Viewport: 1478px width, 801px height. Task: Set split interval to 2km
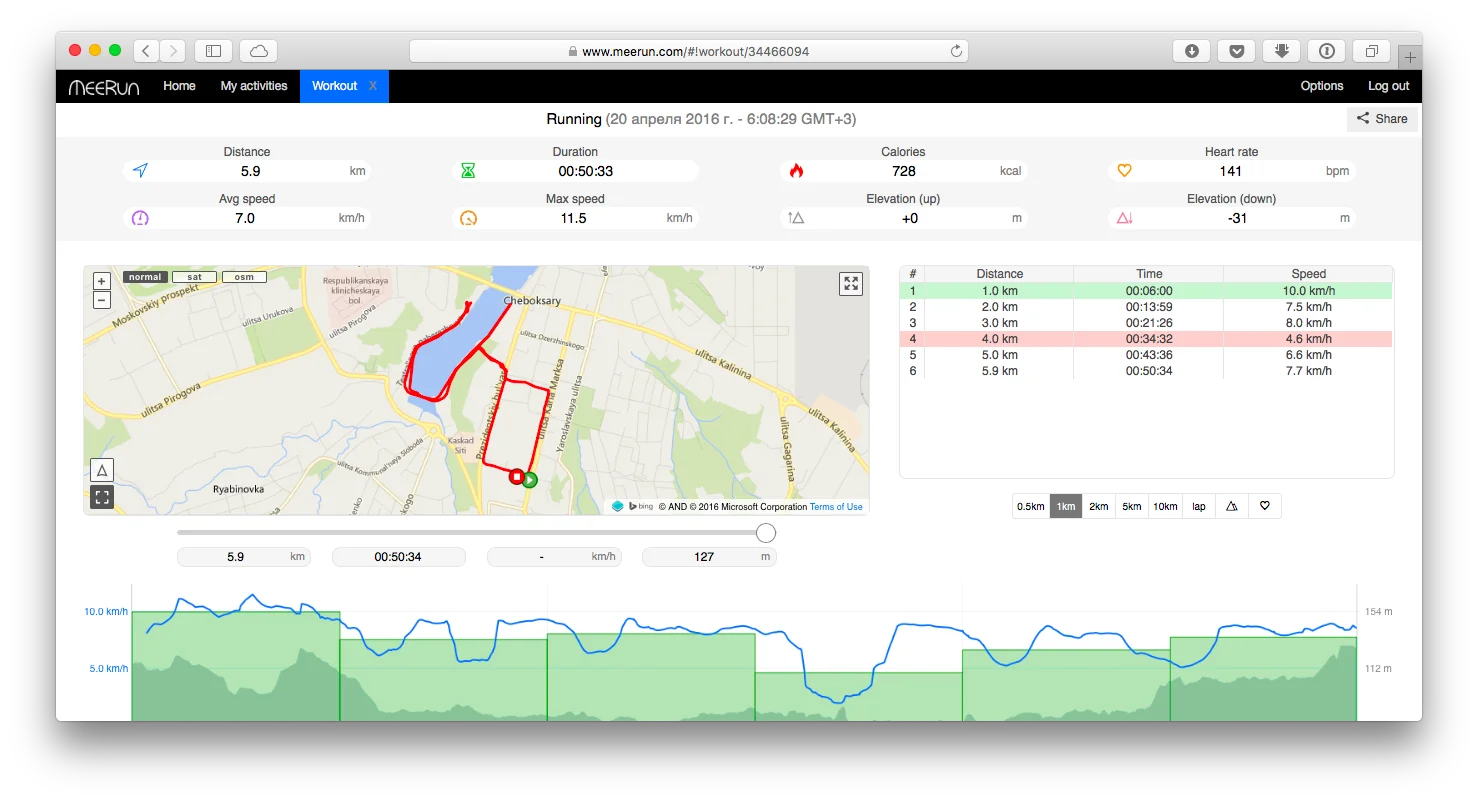tap(1099, 506)
